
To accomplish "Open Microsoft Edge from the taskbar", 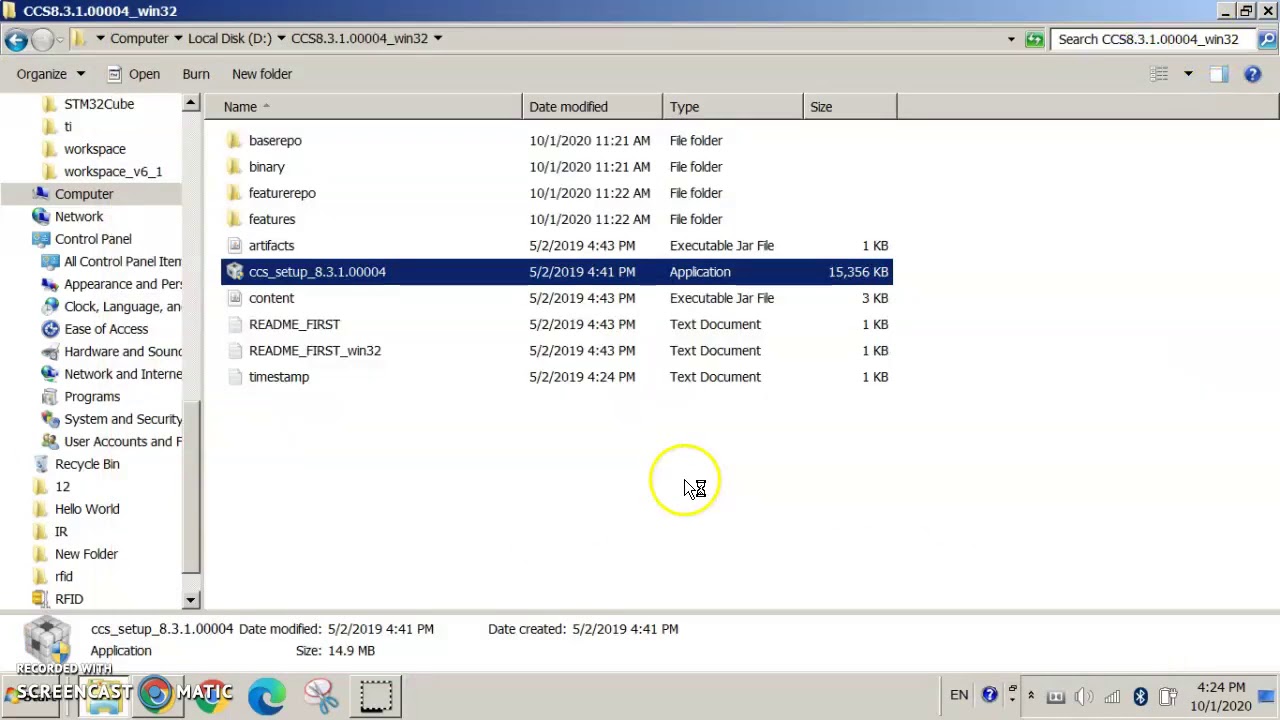I will [x=266, y=696].
